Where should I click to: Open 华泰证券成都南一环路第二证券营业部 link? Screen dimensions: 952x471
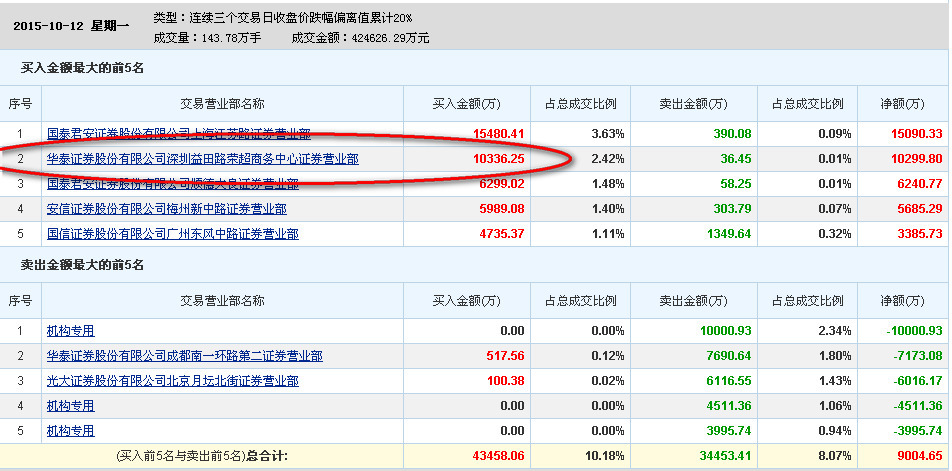185,356
